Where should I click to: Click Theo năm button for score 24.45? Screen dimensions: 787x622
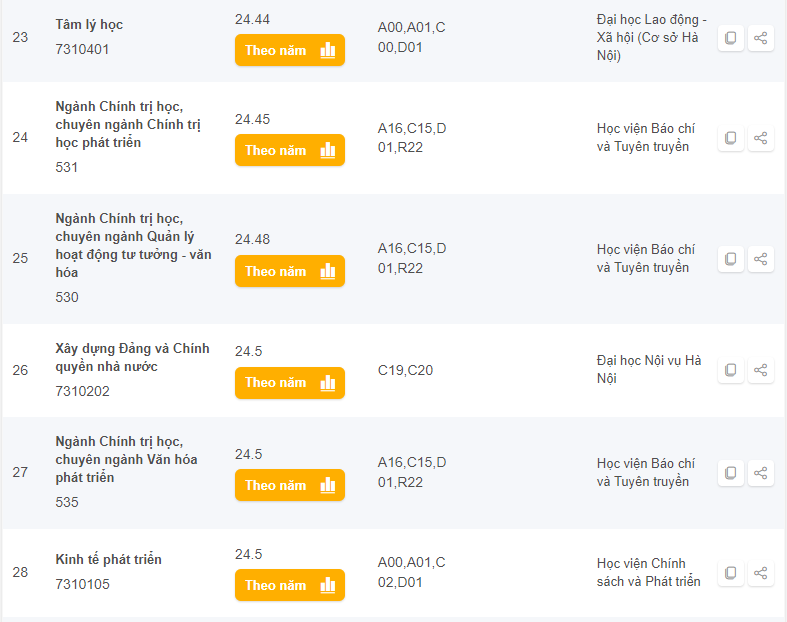290,150
